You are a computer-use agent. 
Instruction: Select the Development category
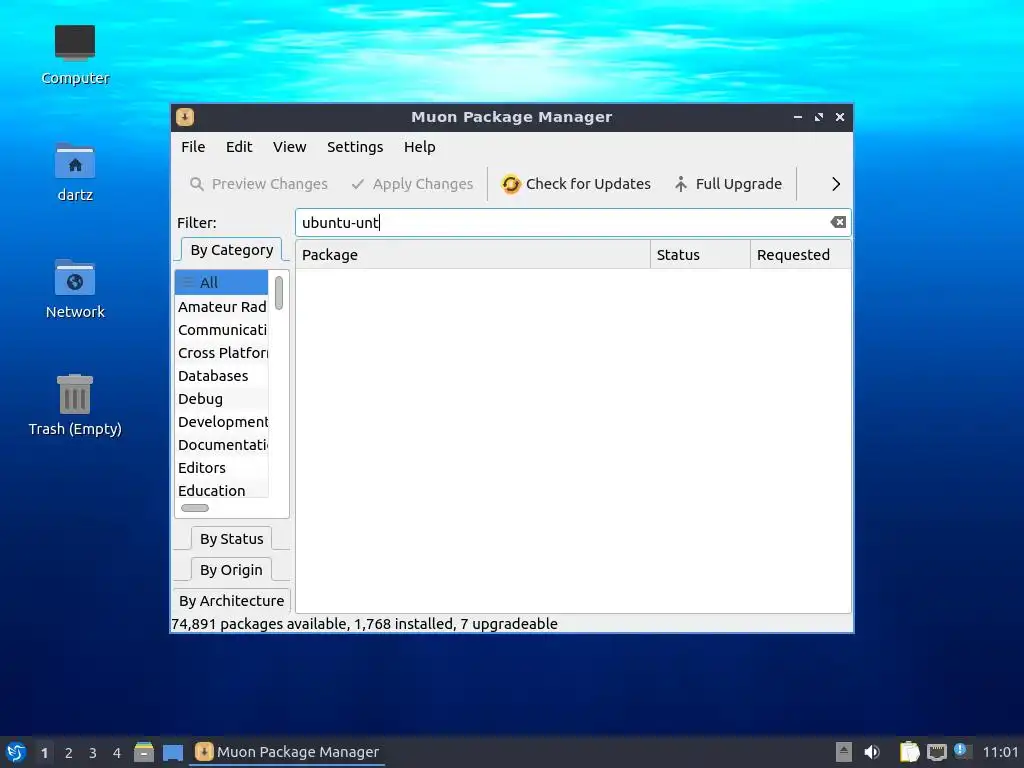(221, 422)
